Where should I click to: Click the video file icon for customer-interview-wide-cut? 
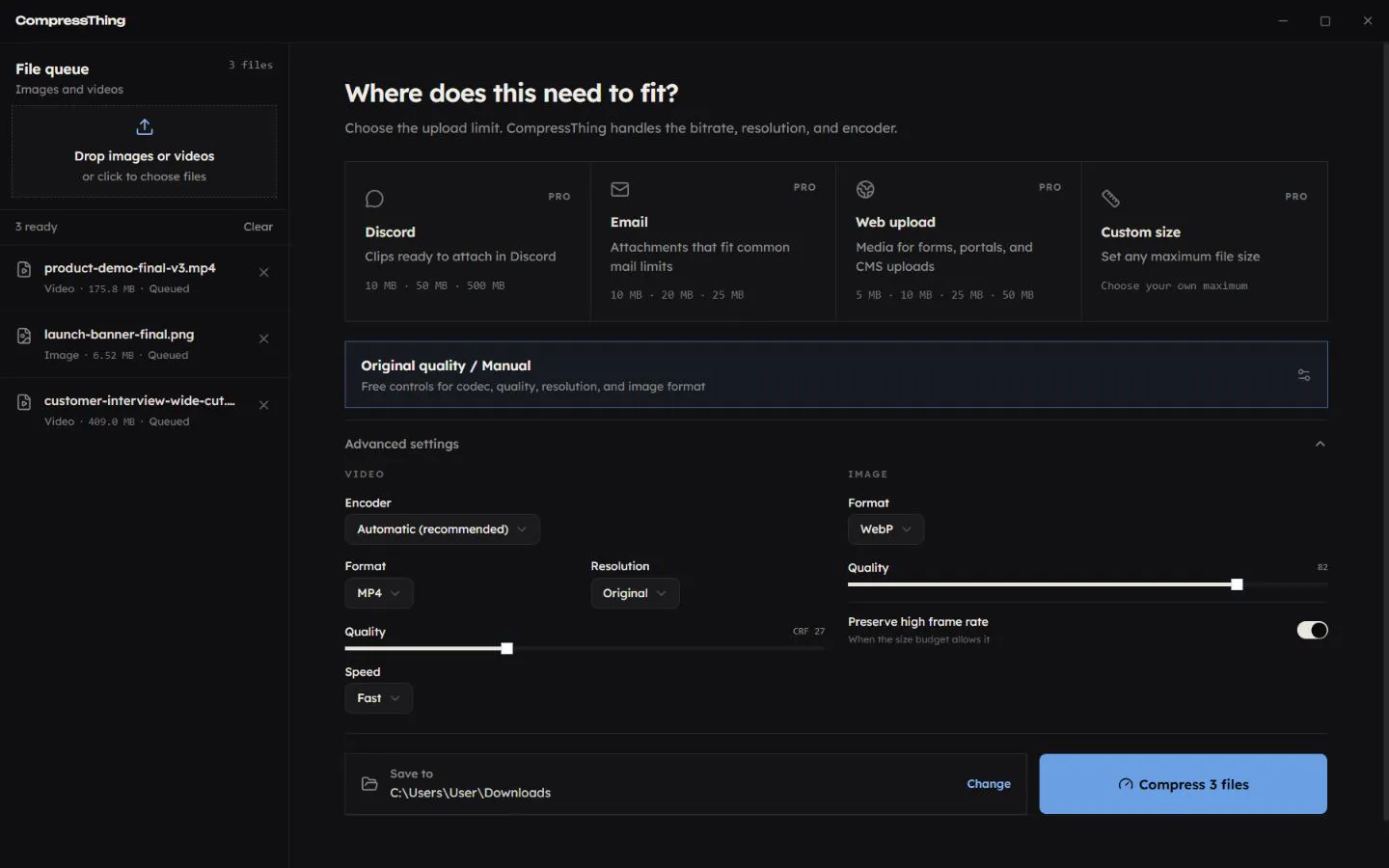[x=24, y=403]
